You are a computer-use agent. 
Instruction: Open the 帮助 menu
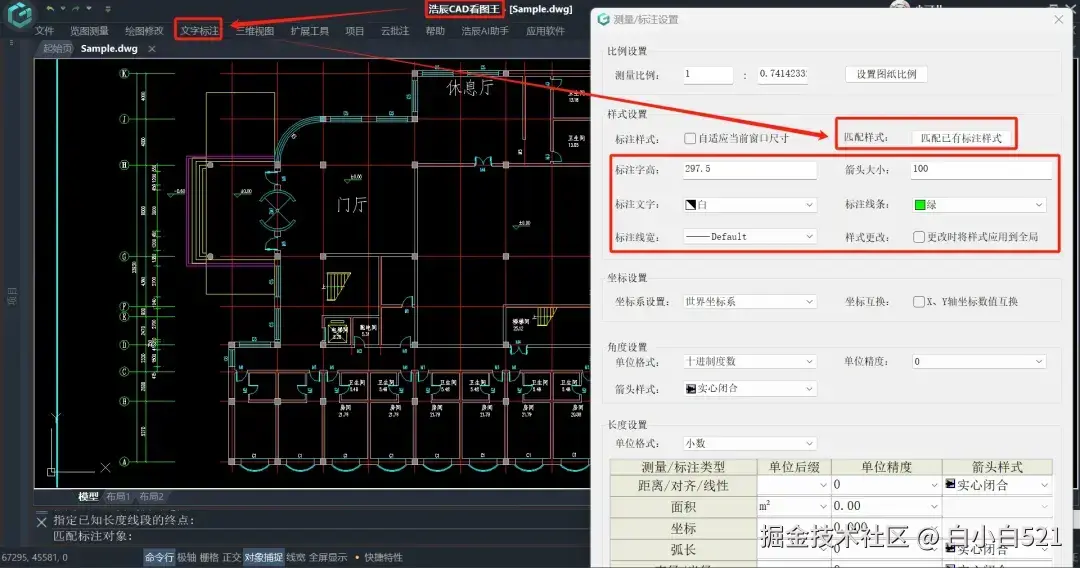tap(435, 31)
